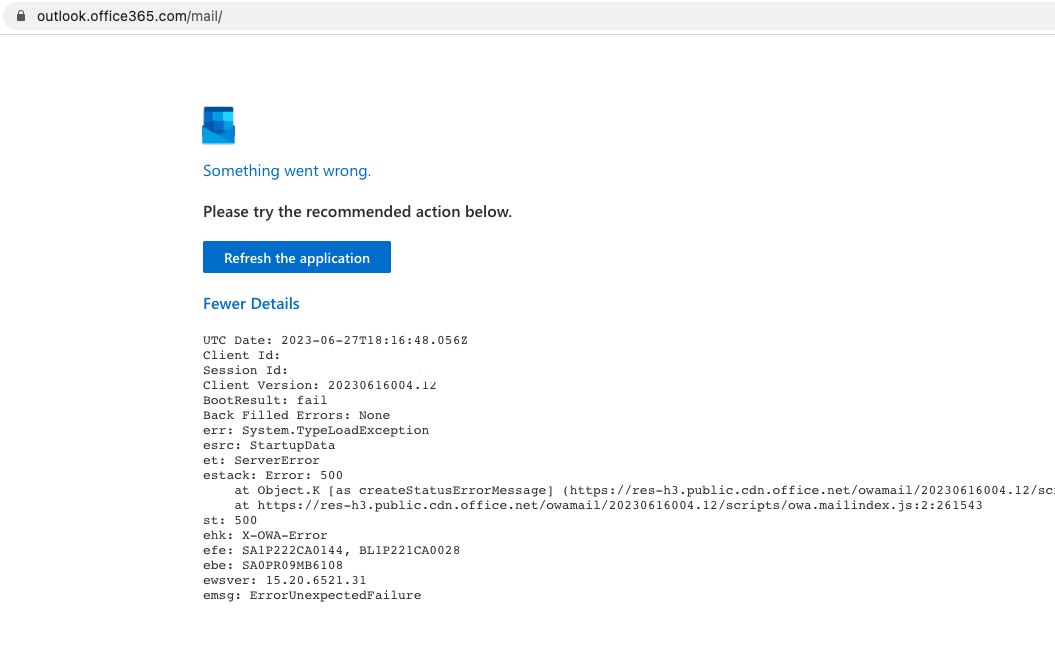Click the Something went wrong heading

tap(287, 171)
